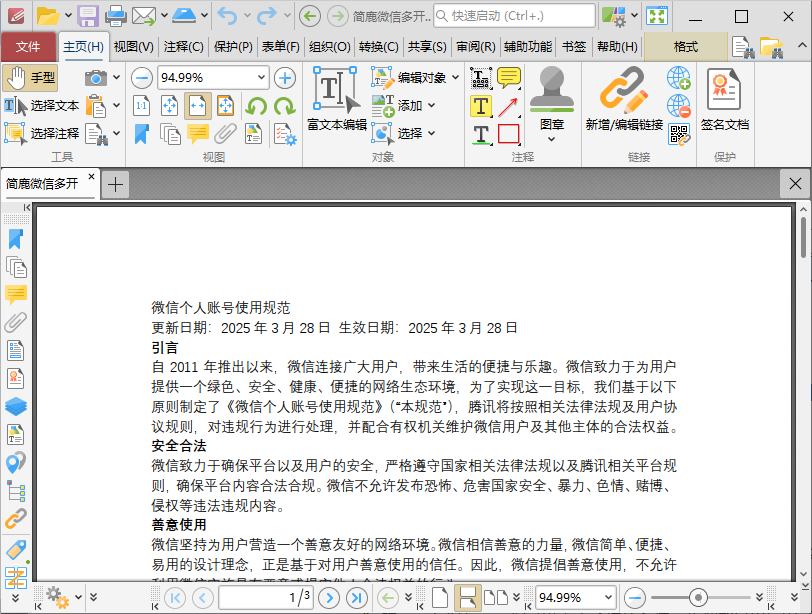Open the Bookmarks panel in the sidebar

[15, 238]
